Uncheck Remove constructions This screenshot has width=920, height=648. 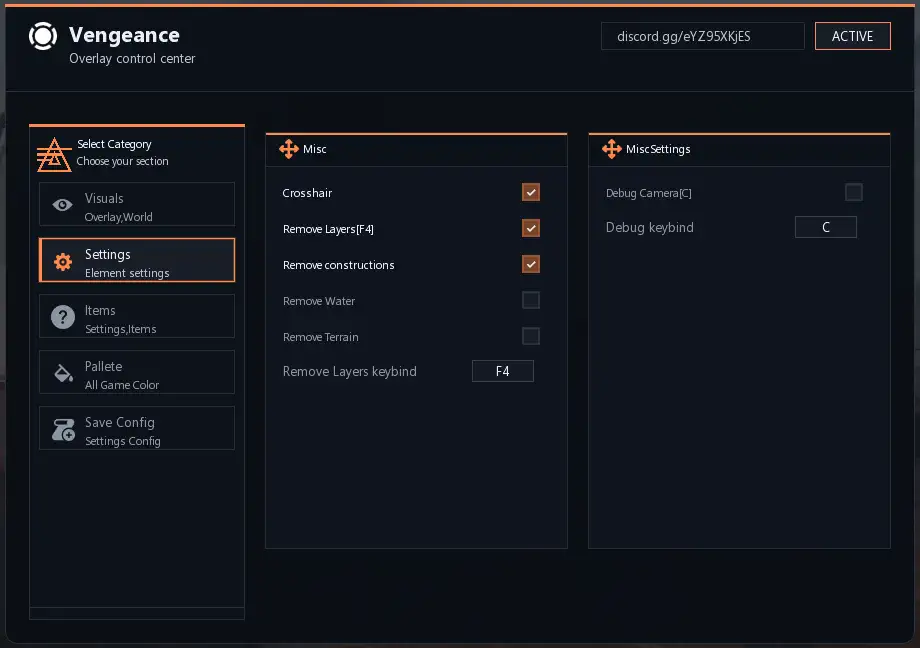(530, 264)
